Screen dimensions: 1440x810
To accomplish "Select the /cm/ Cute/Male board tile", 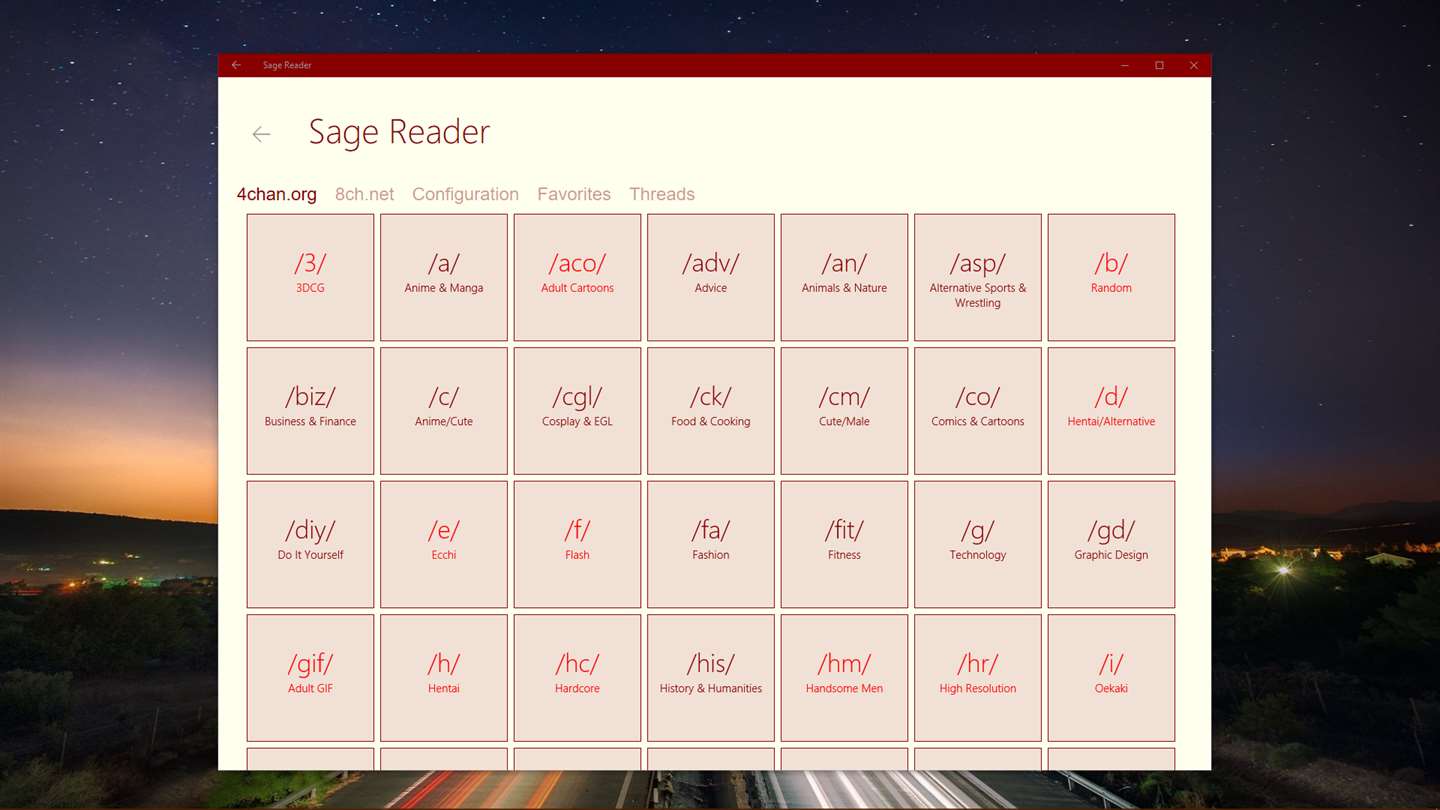I will click(844, 411).
